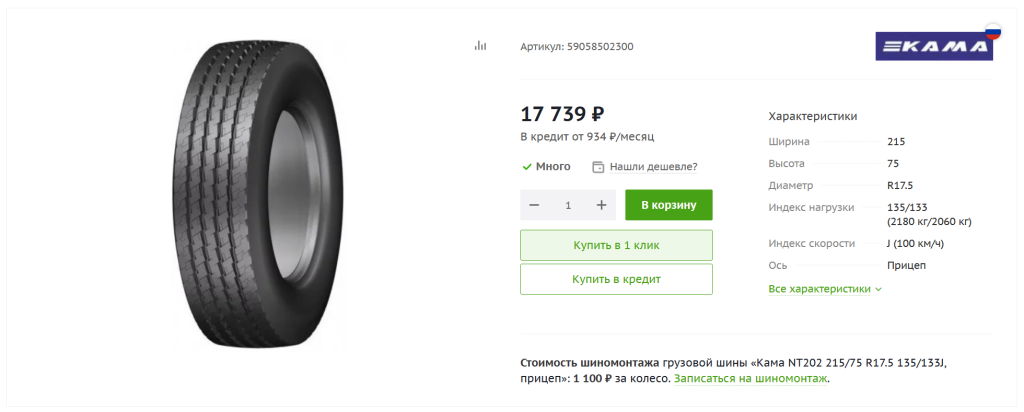Screen dimensions: 1024x412
Task: Expand Все характеристики chevron
Action: pyautogui.click(x=879, y=289)
